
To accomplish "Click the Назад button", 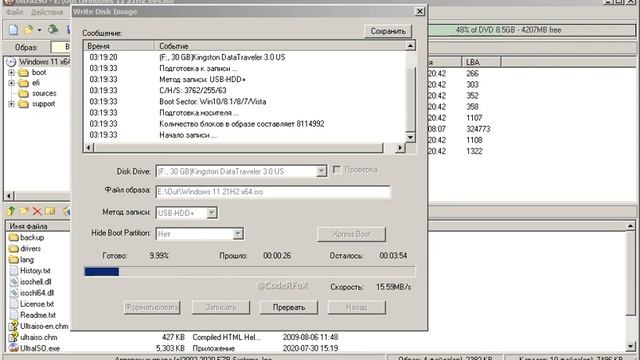I will point(356,307).
